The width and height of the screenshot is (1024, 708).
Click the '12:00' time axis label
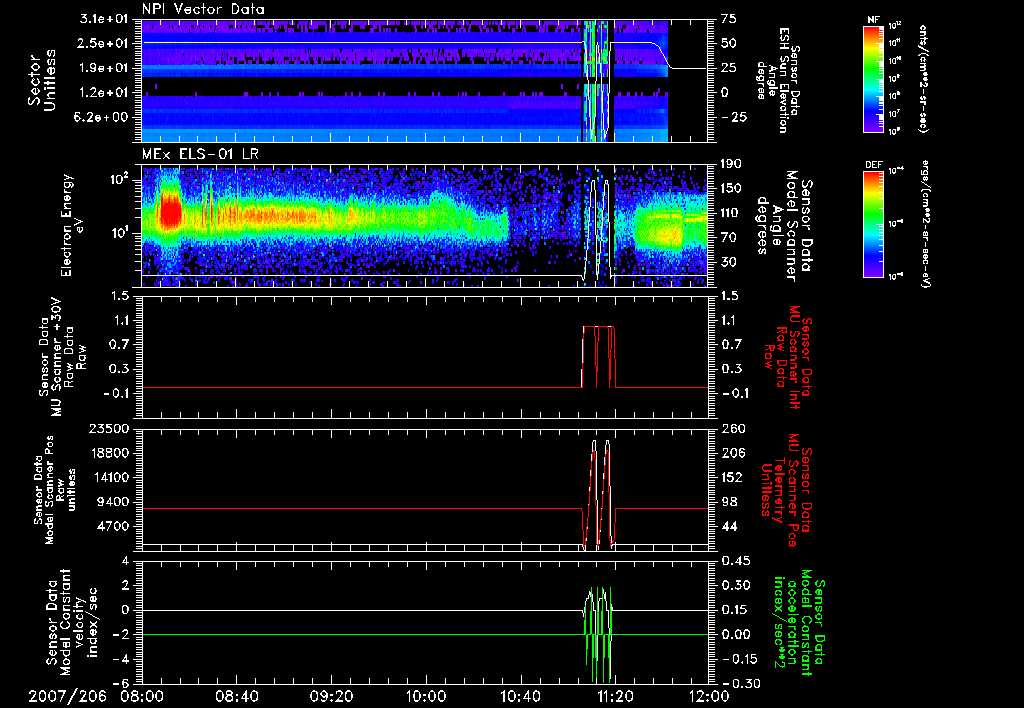point(709,696)
